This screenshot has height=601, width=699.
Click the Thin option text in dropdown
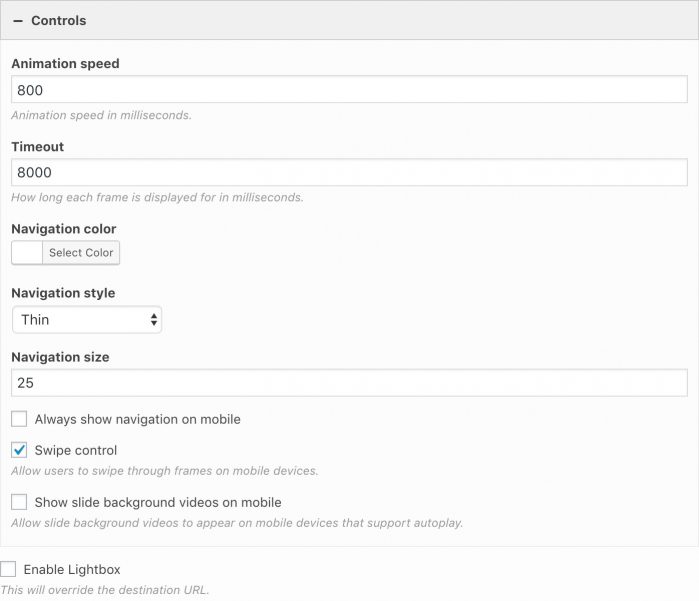point(35,320)
